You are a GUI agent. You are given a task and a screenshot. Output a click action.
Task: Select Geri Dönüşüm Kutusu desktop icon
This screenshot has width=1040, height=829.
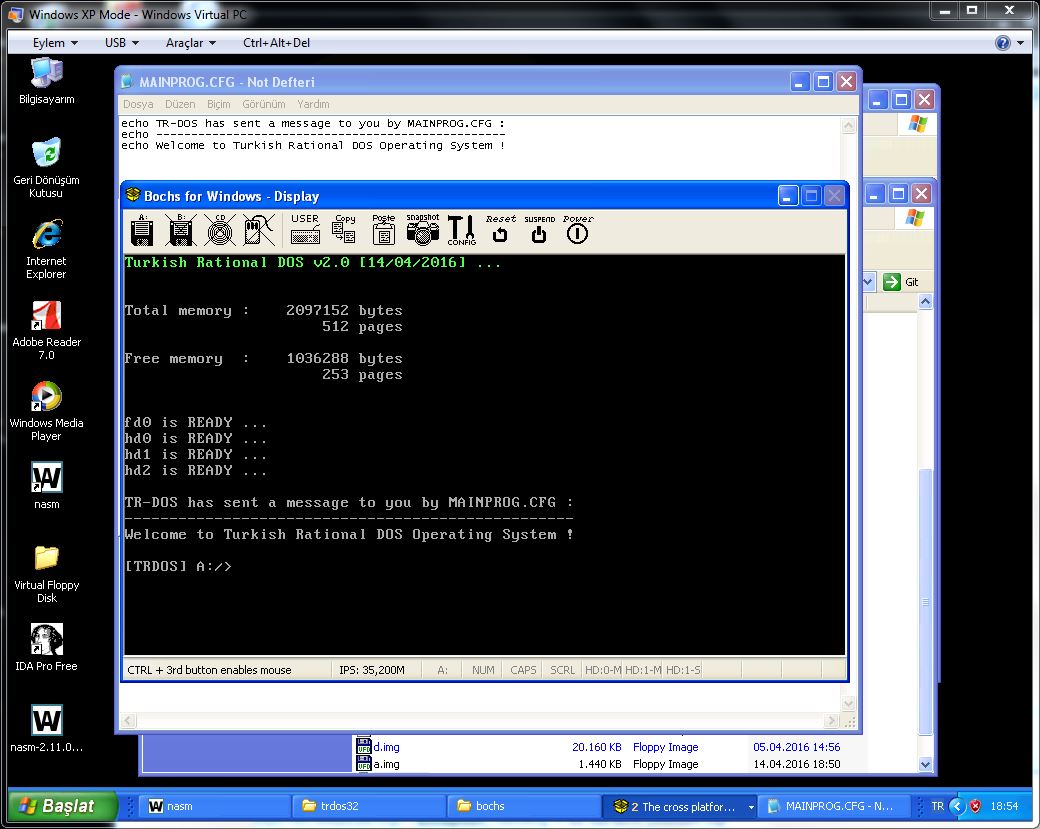(46, 167)
